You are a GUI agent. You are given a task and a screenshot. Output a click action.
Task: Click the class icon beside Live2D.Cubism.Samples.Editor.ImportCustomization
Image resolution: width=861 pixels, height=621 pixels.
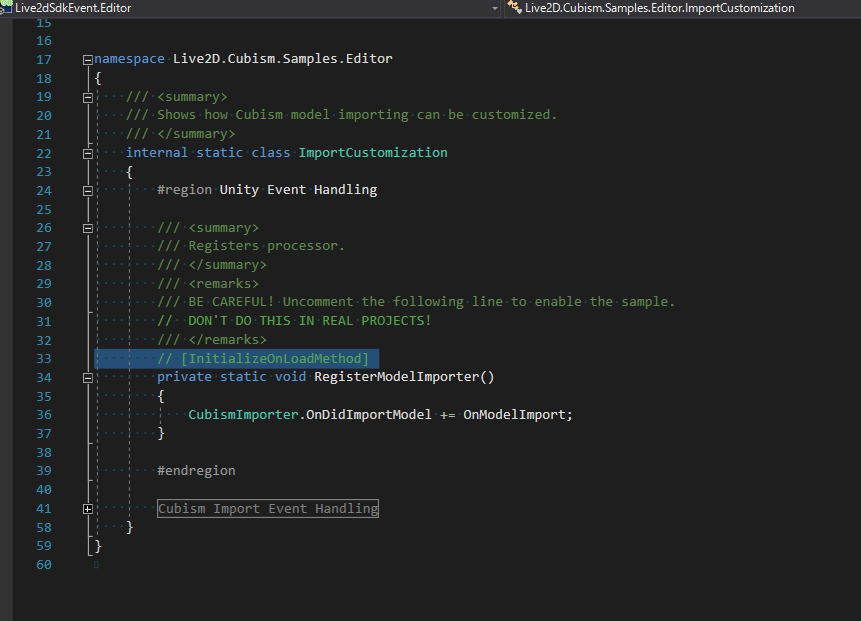[x=515, y=7]
